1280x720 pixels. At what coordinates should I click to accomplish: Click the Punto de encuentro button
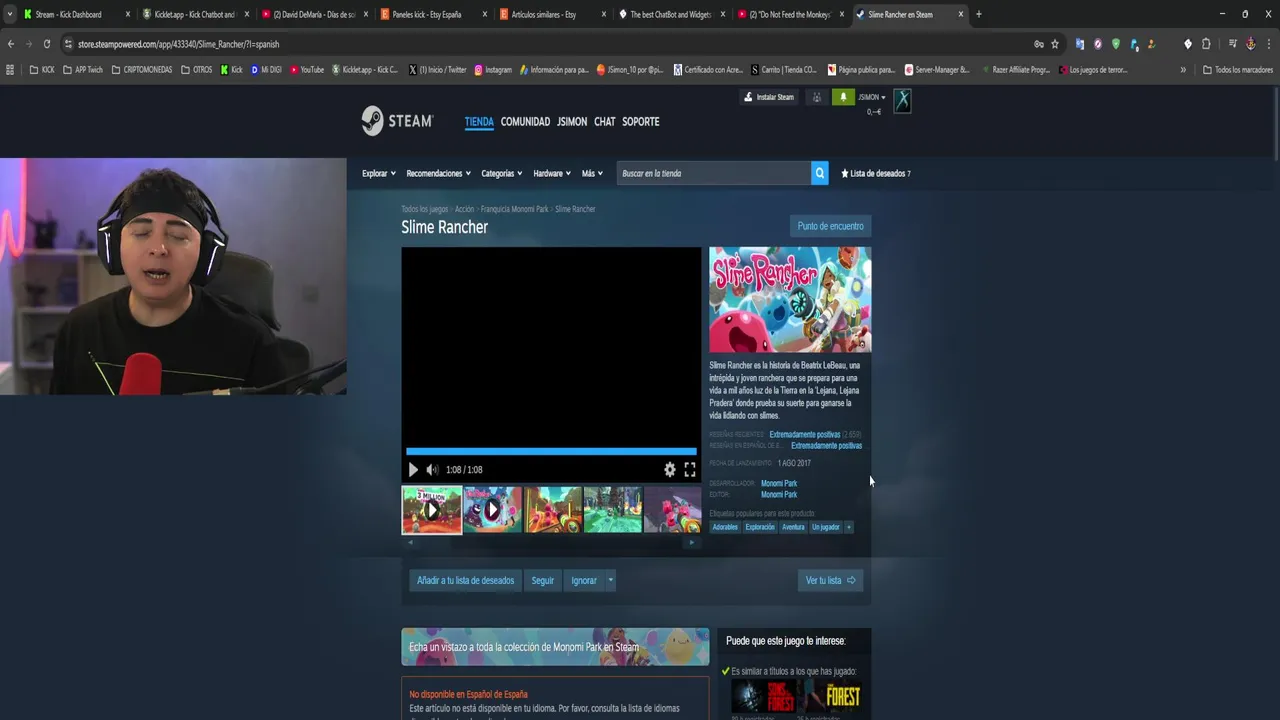point(830,226)
